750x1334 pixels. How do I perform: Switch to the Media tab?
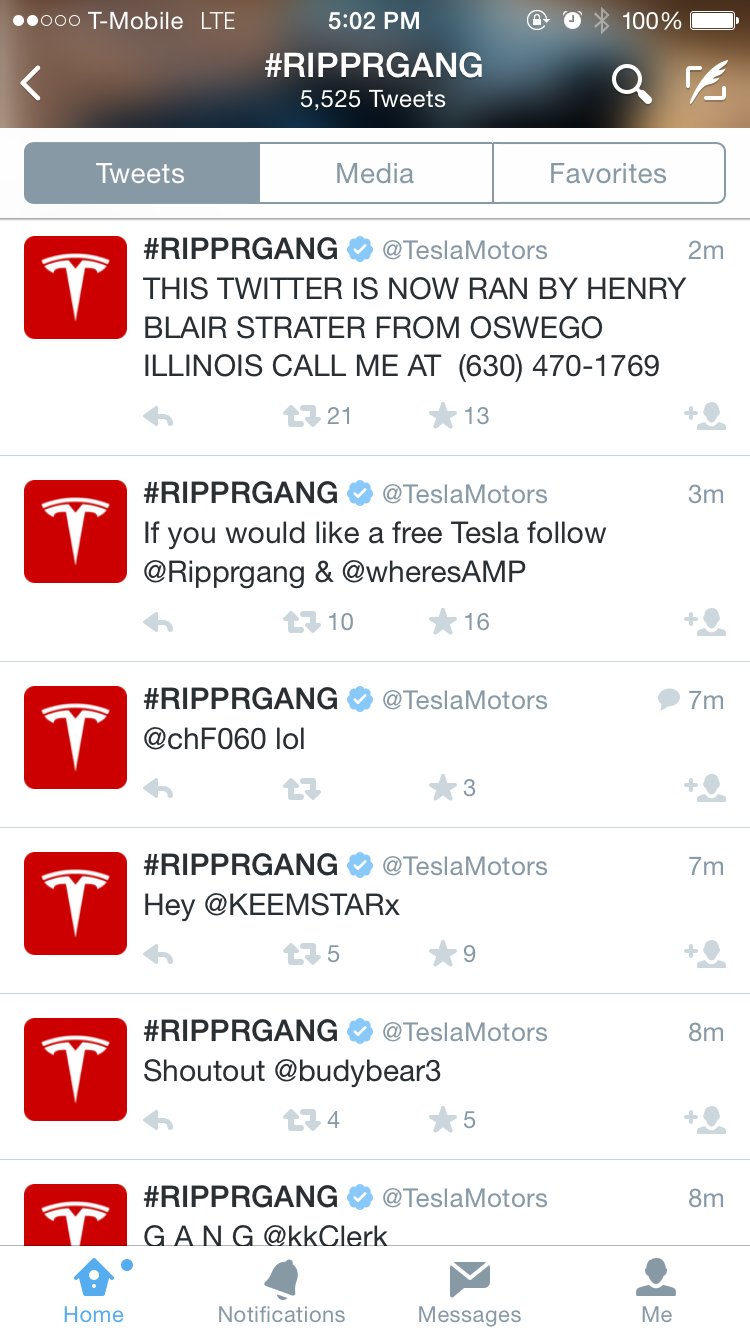pyautogui.click(x=375, y=173)
